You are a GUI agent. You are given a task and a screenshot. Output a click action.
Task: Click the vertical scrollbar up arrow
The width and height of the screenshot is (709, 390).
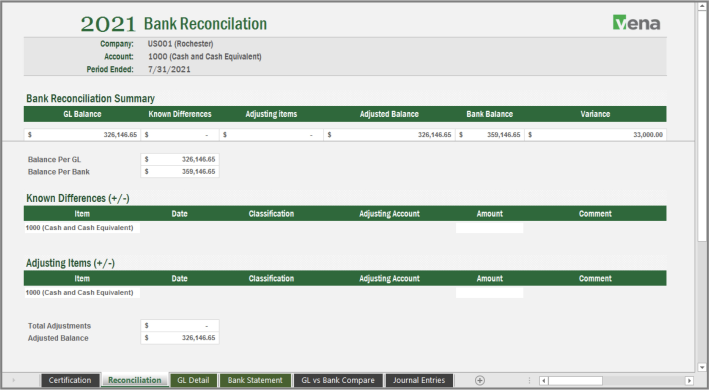tap(701, 6)
